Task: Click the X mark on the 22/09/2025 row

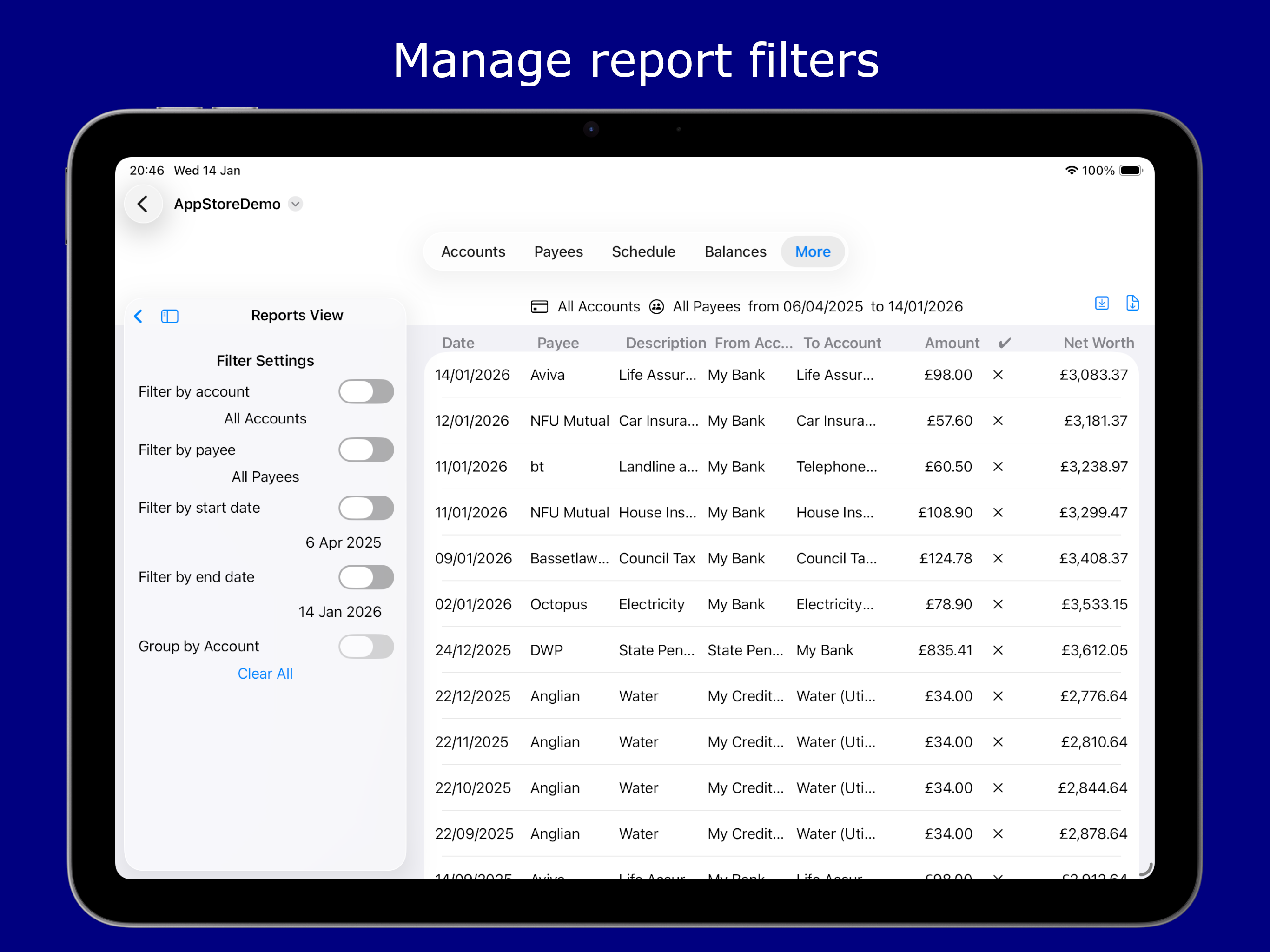Action: pos(998,834)
